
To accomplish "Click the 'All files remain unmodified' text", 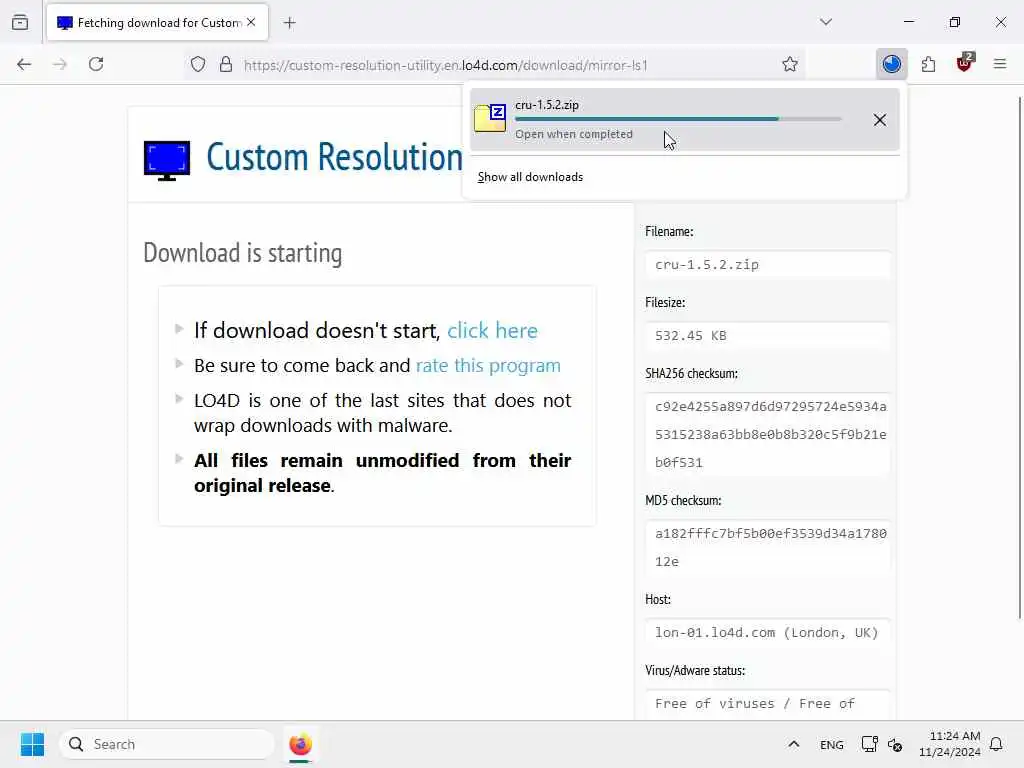I will click(382, 473).
